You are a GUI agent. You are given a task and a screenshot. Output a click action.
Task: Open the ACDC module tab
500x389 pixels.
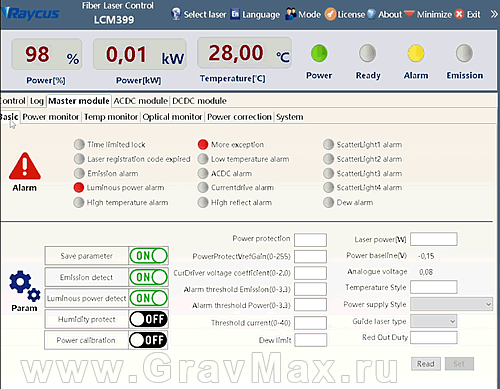pyautogui.click(x=140, y=101)
